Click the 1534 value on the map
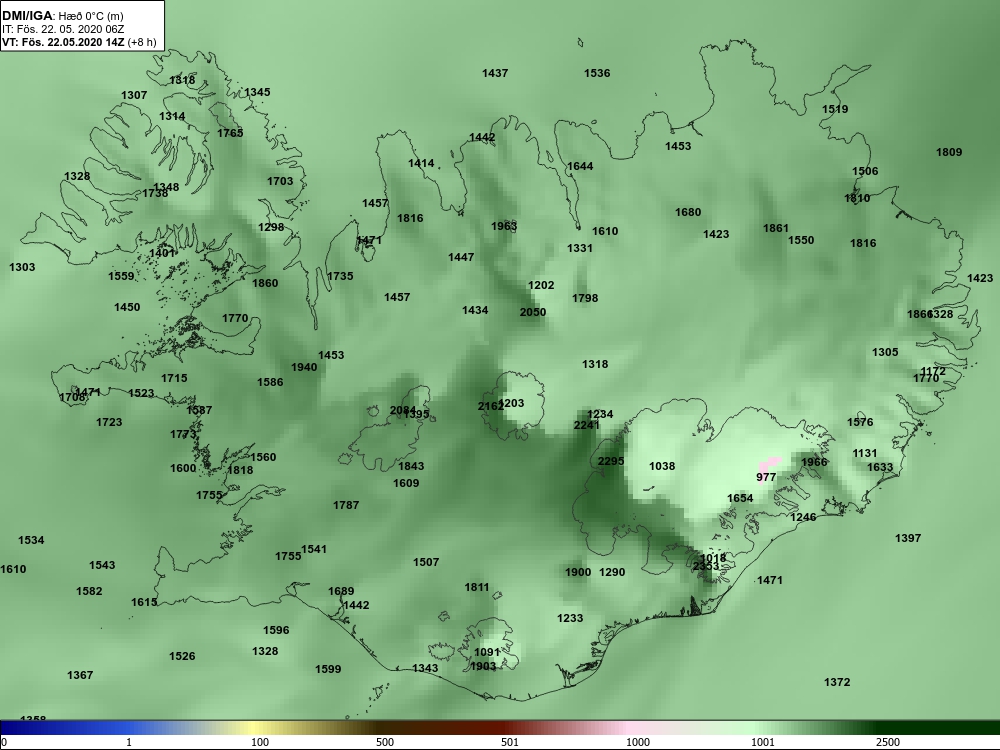The width and height of the screenshot is (1000, 750). coord(31,541)
